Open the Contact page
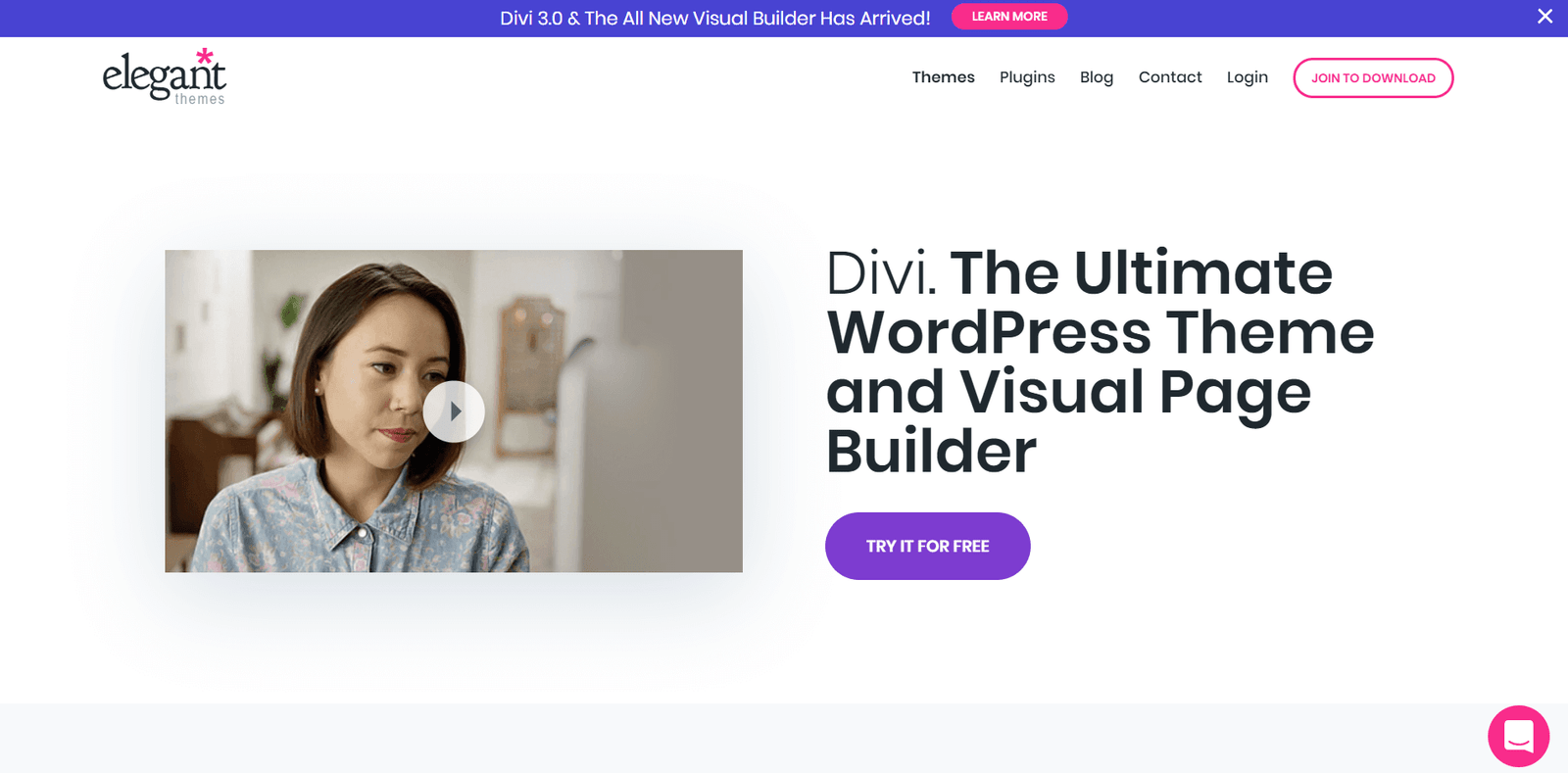1568x773 pixels. click(1170, 77)
